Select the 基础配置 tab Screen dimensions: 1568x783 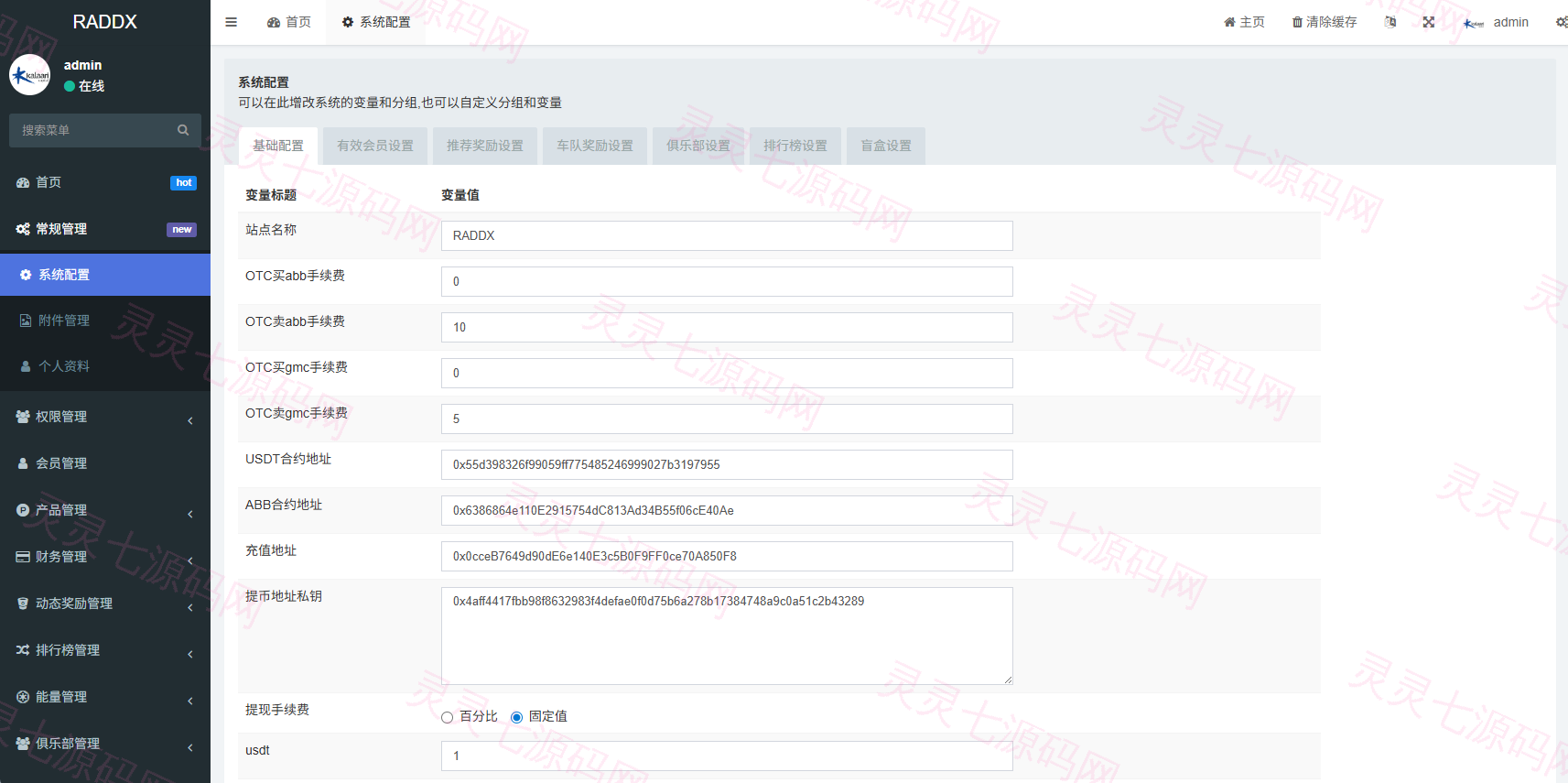pos(278,146)
